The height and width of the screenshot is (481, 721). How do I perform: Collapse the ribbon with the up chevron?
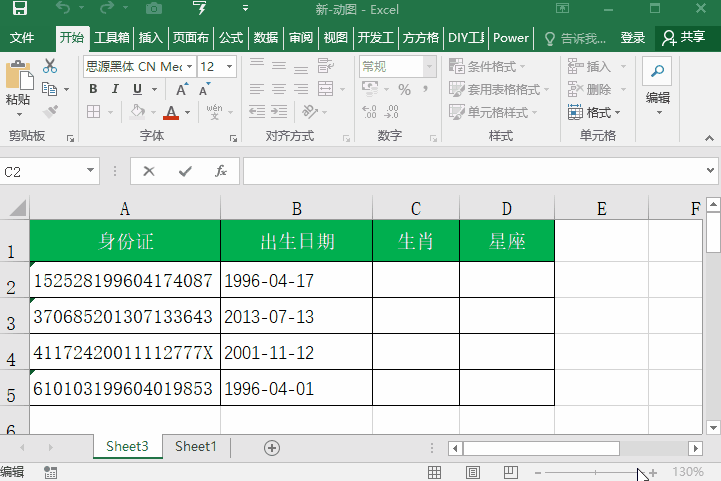click(709, 138)
